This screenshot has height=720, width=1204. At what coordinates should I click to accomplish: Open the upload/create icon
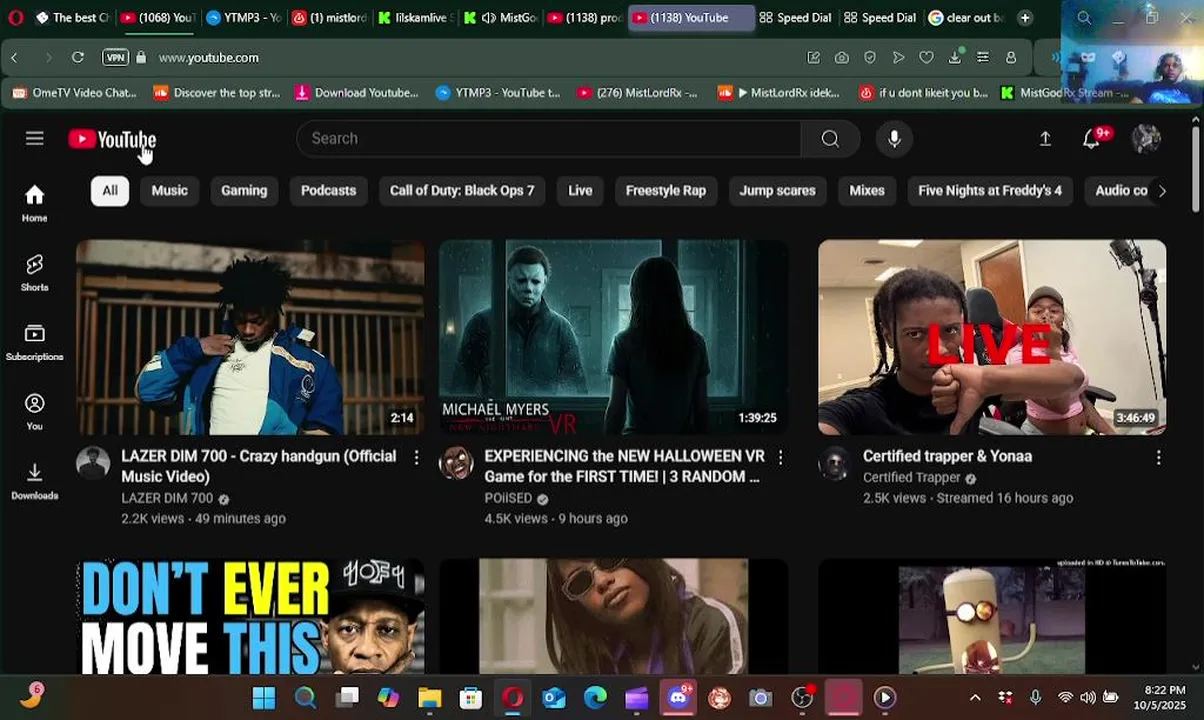click(x=1045, y=139)
